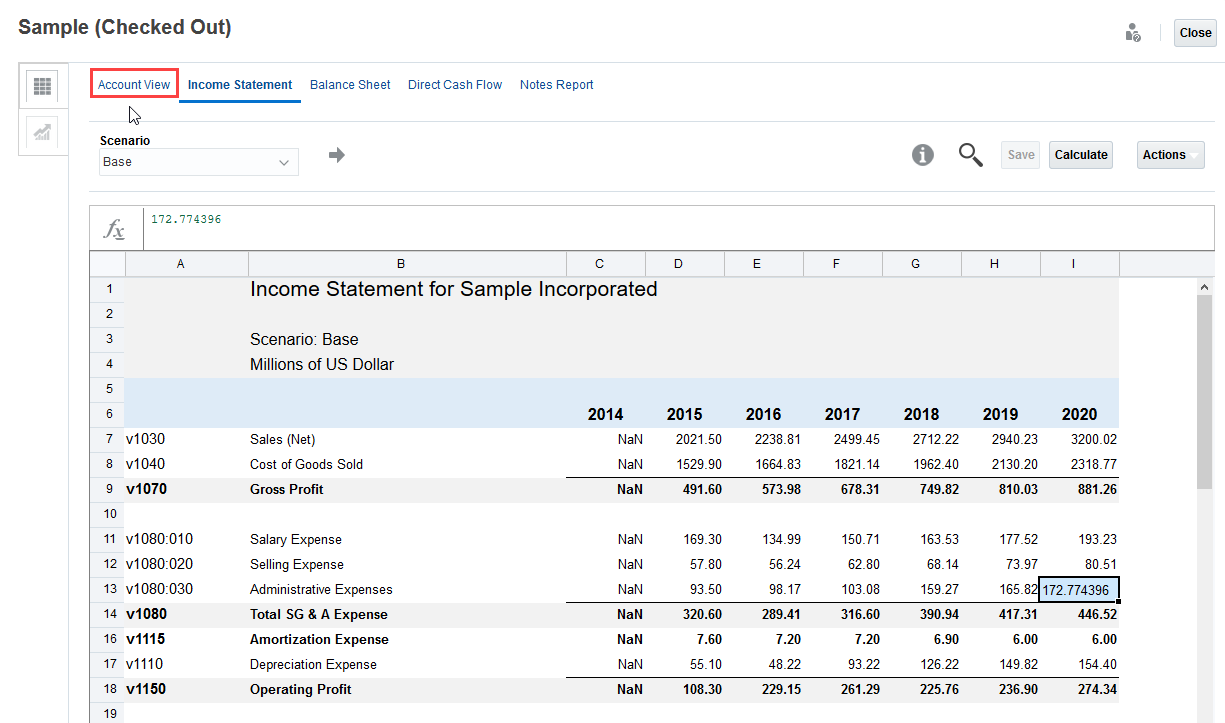Open the grid view icon in left sidebar

(42, 86)
